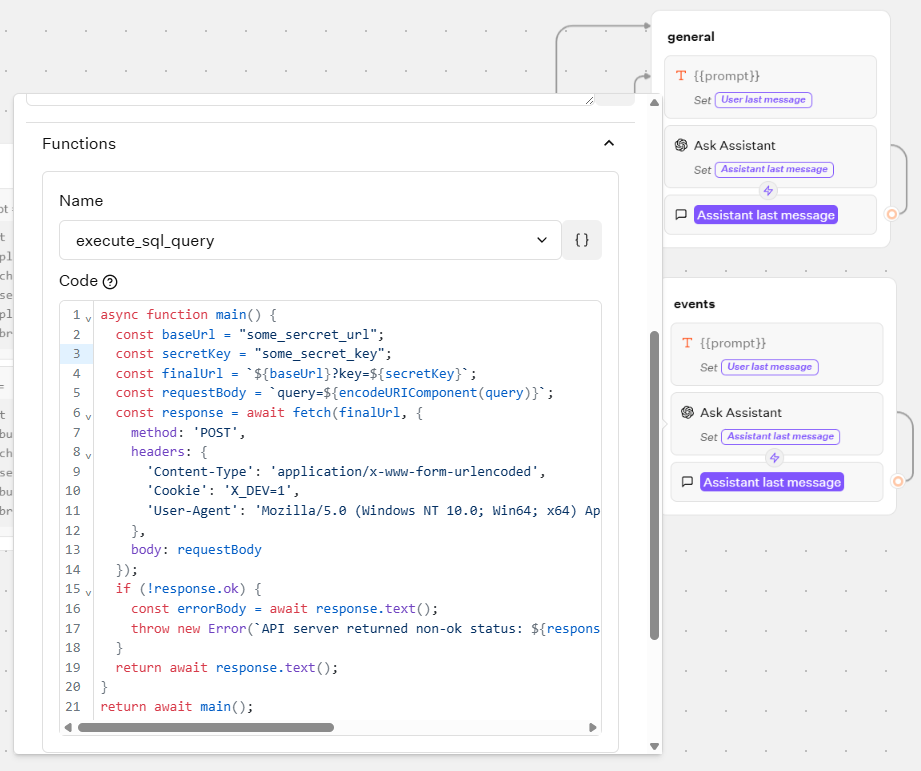Screen dimensions: 921x771
Task: Click OpenAI icon in general Ask Assistant block
Action: (x=681, y=145)
